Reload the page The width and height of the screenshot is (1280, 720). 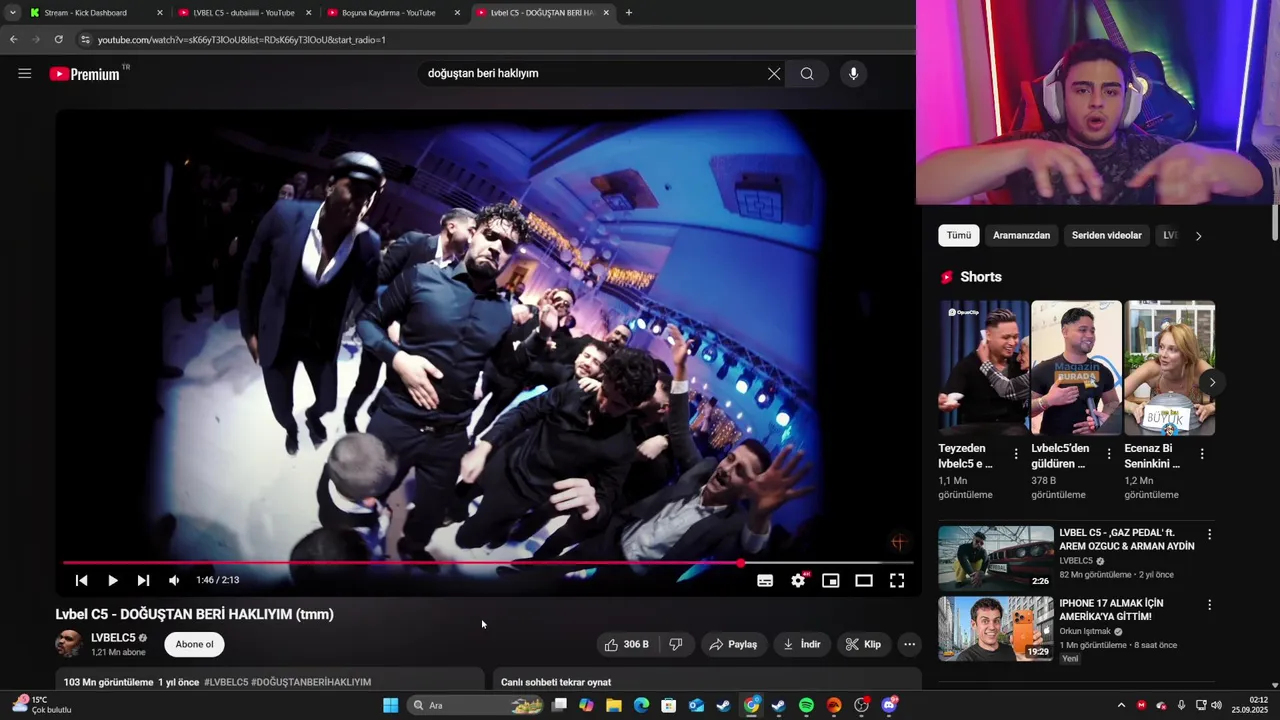coord(58,39)
